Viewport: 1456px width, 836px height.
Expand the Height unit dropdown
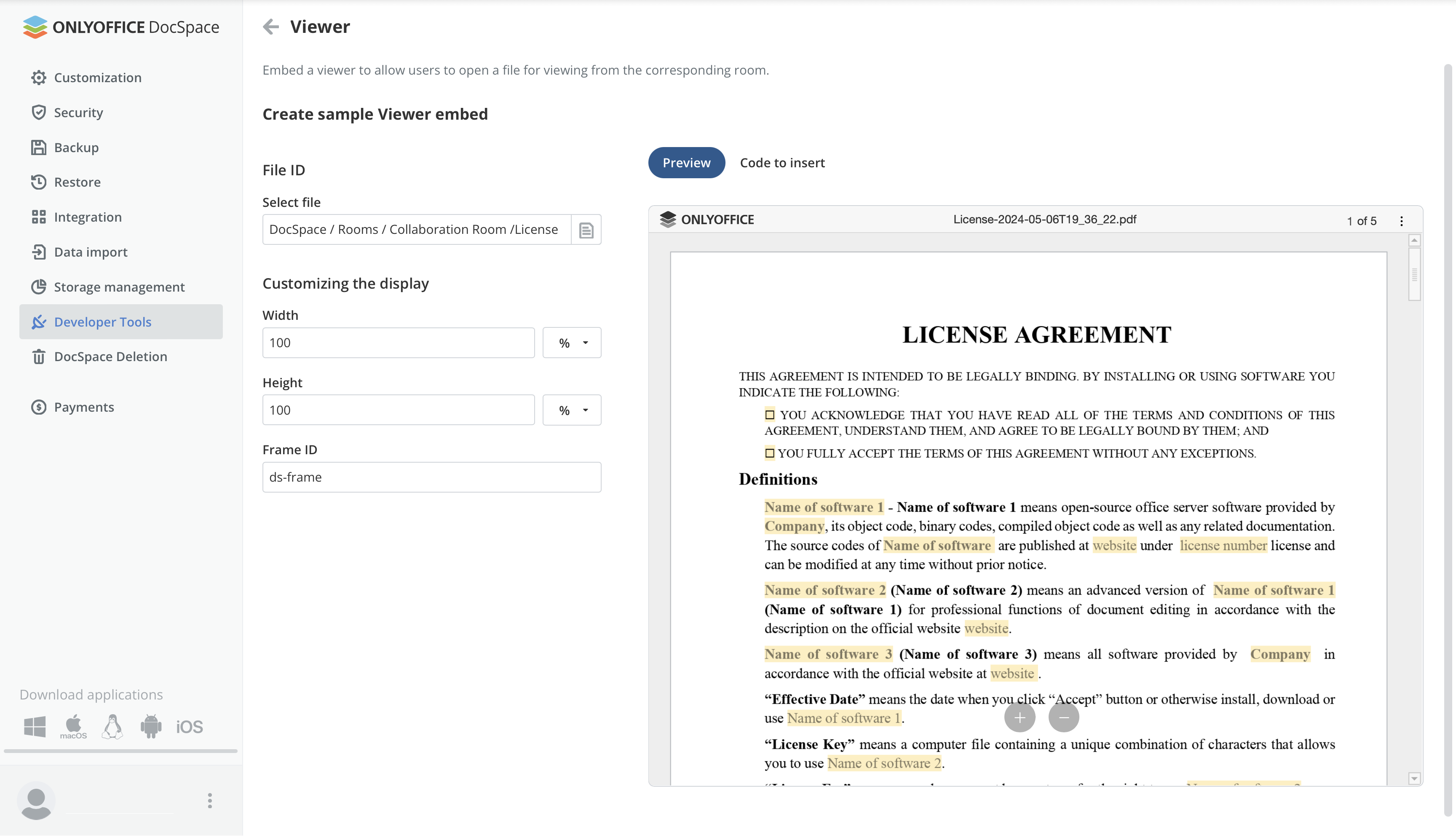coord(572,410)
